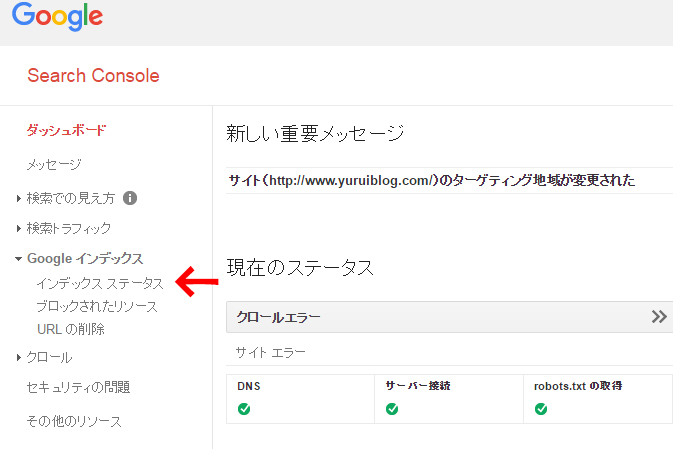Click the DNS status cell label

(249, 386)
